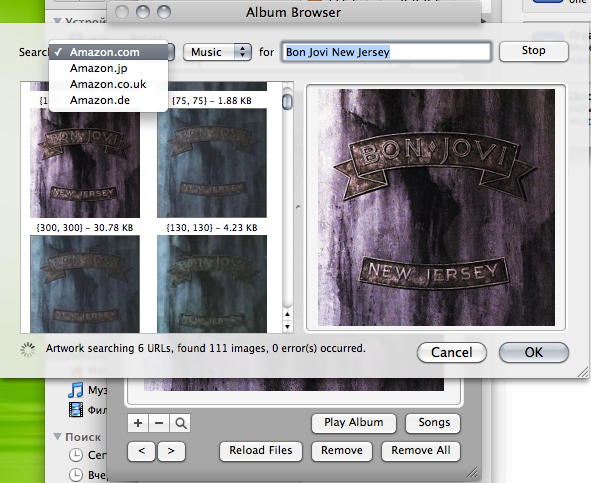
Task: Click the {300, 300} – 30.78 KB label
Action: tap(85, 228)
